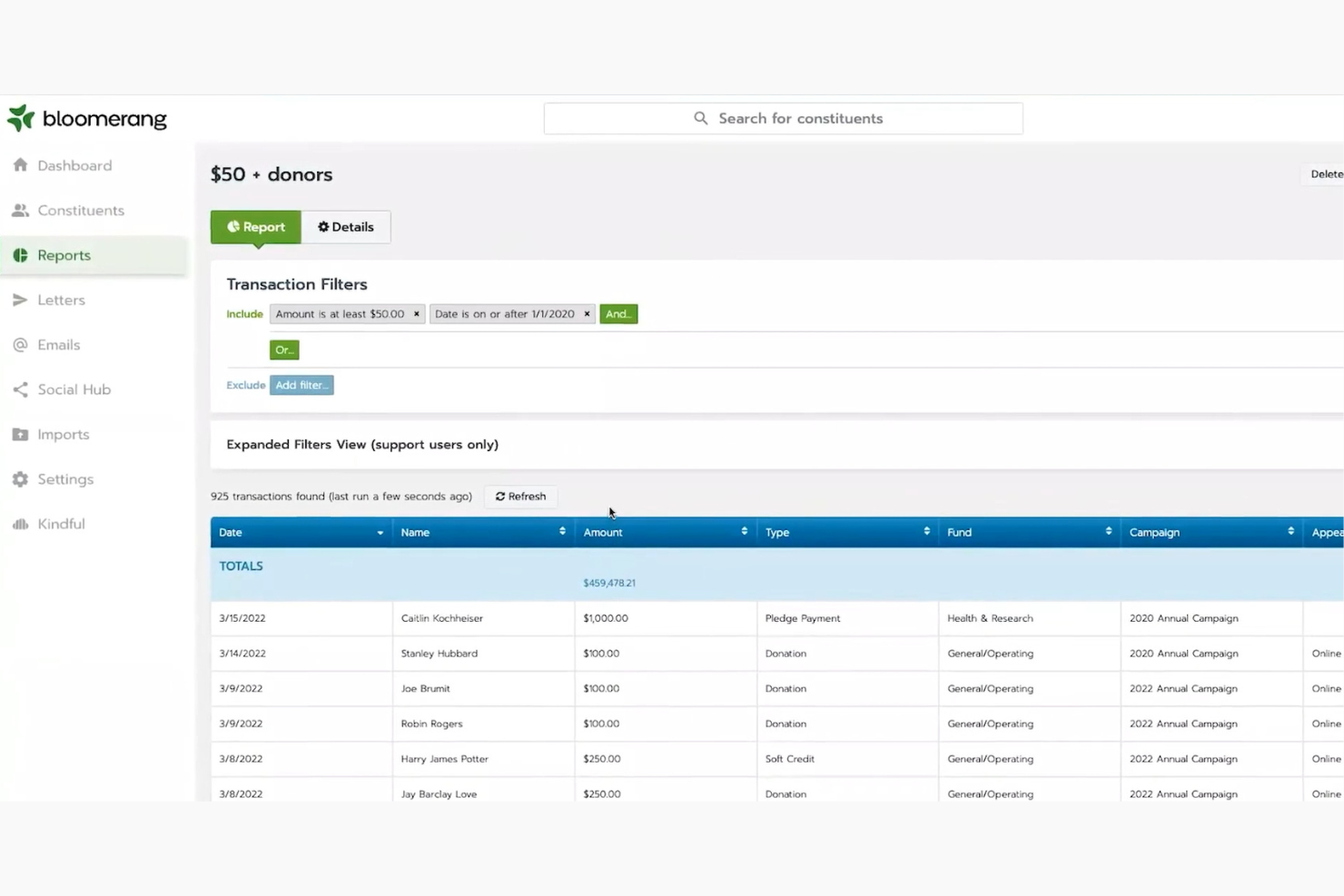Select the Caitlin Kochheiser row name
The height and width of the screenshot is (896, 1344).
[x=442, y=618]
